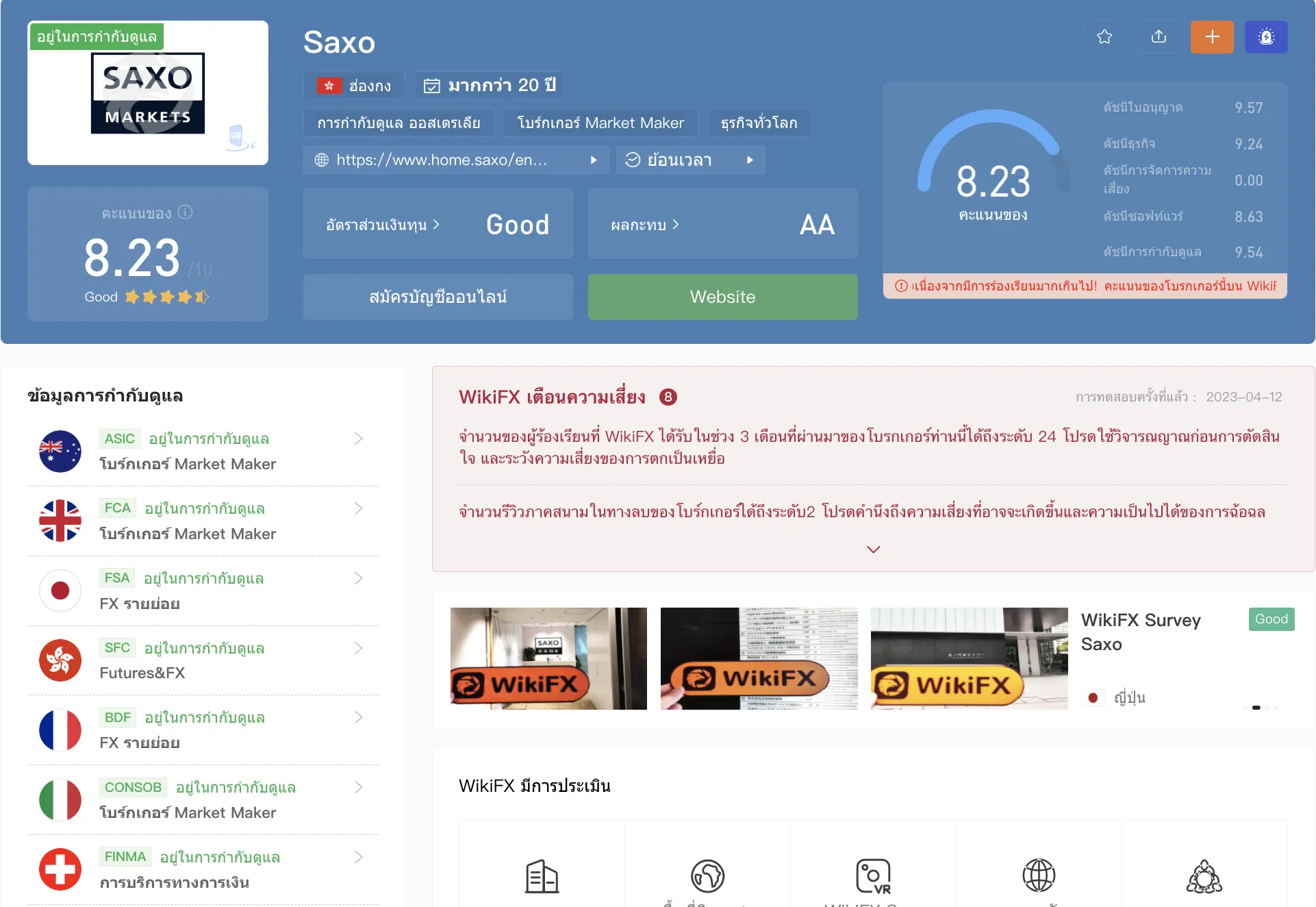Click the ASIC label tag

pos(120,438)
